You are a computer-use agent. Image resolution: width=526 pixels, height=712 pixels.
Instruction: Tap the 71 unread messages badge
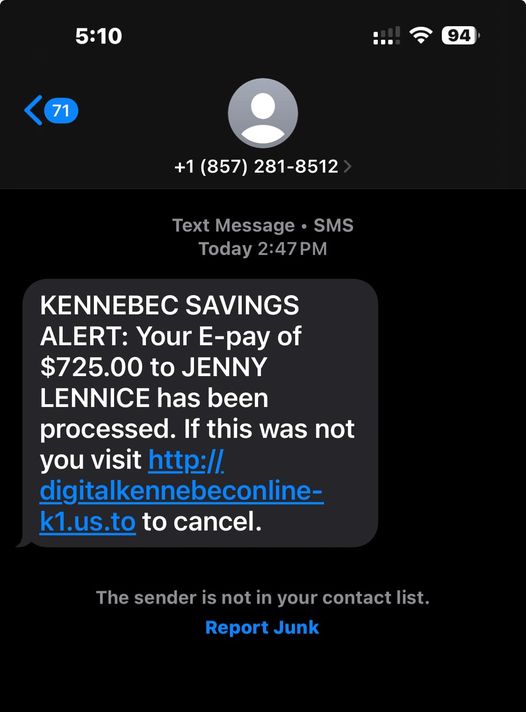click(61, 110)
